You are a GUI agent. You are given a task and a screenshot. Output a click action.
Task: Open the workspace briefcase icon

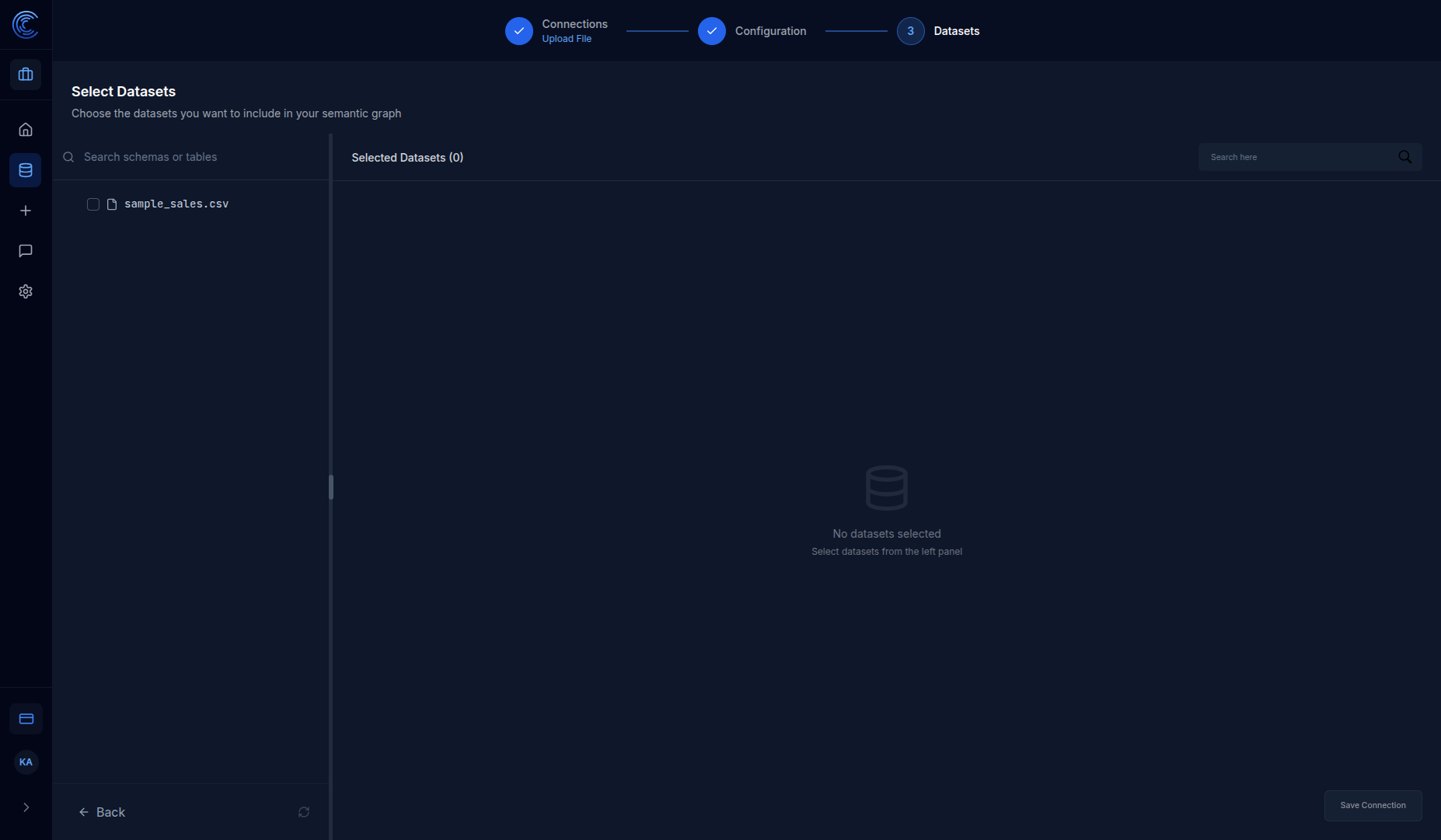(26, 75)
